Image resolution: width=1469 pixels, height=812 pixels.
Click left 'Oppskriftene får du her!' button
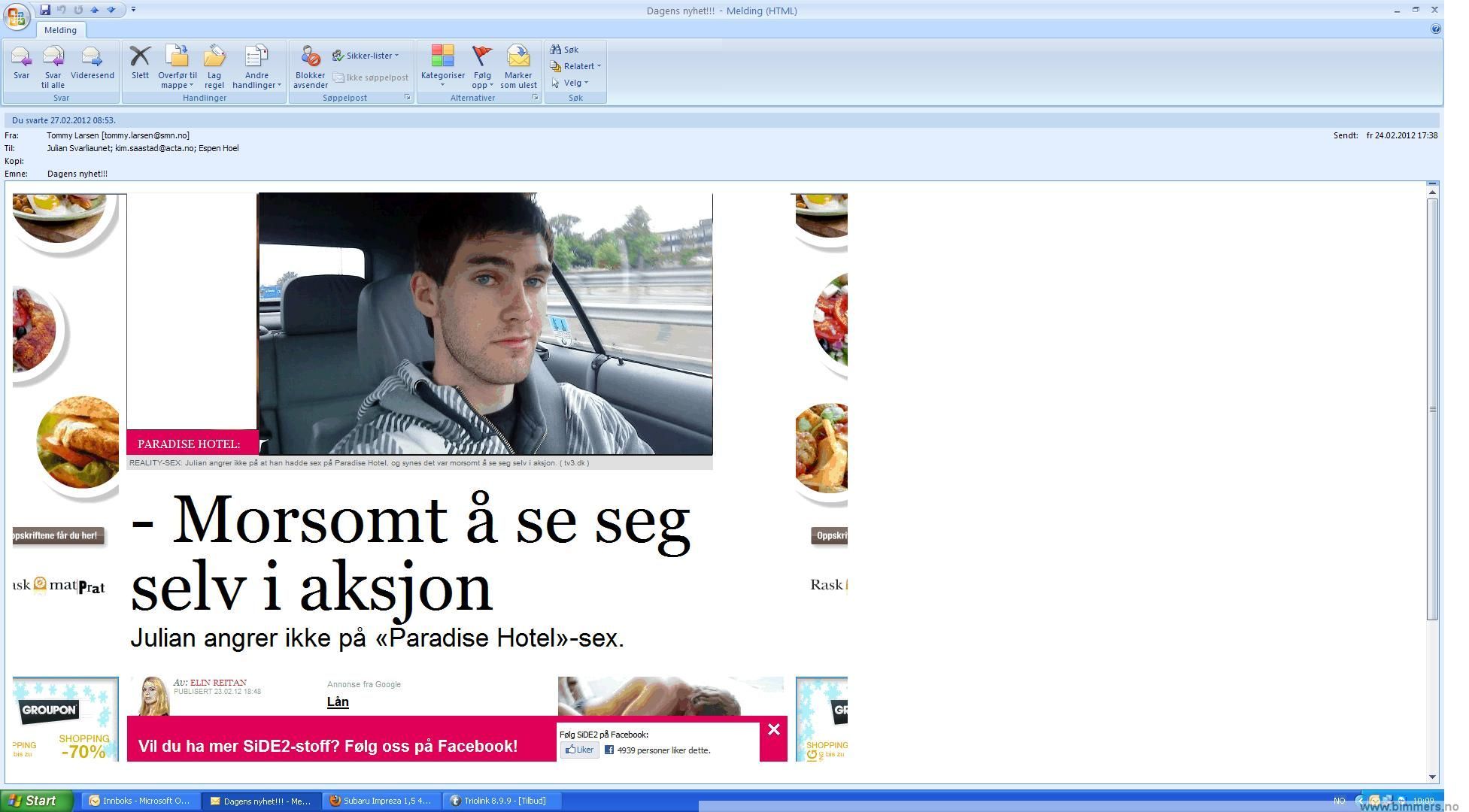(x=59, y=536)
